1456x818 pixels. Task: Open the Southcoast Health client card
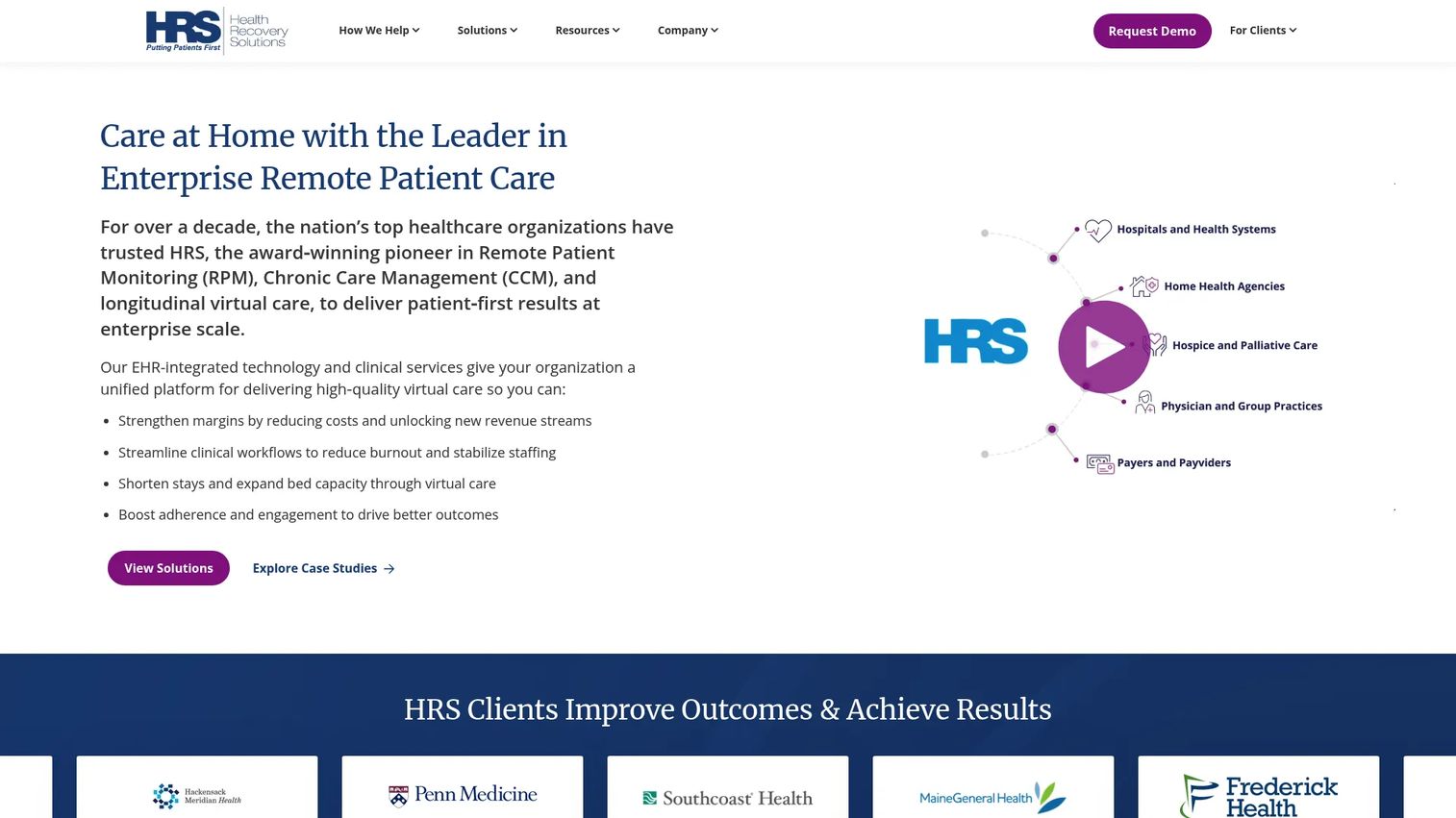pos(728,787)
